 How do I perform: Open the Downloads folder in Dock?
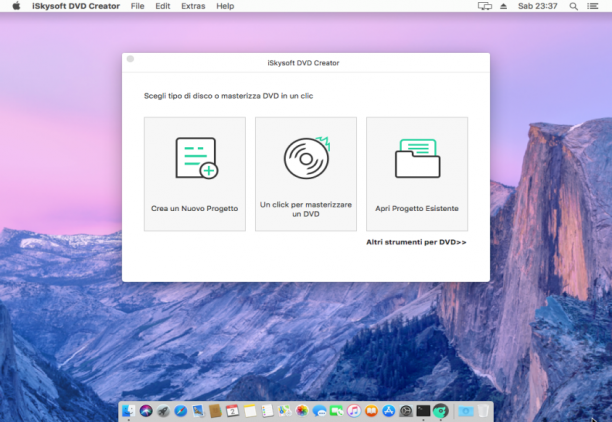tap(466, 411)
